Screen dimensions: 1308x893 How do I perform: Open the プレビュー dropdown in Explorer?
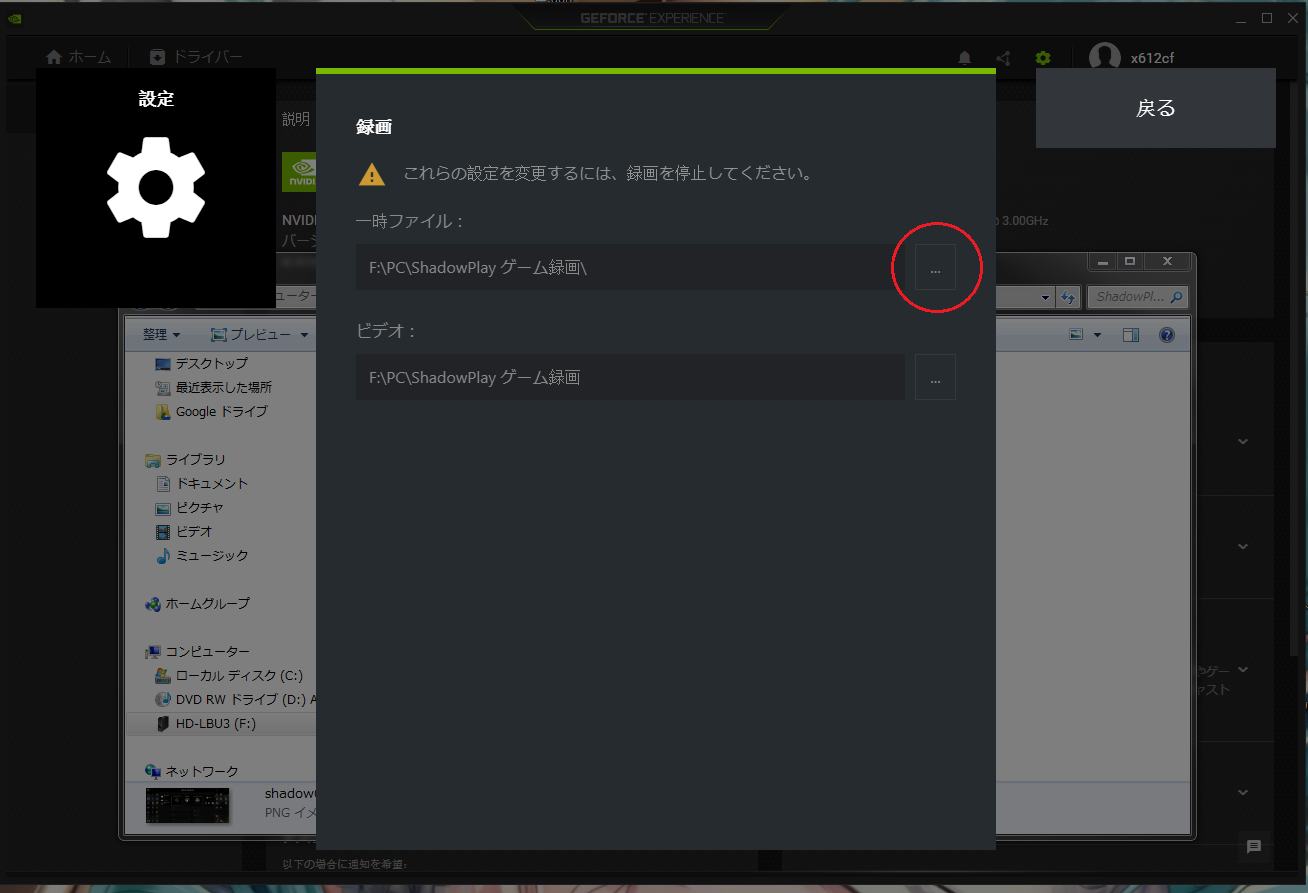[259, 335]
